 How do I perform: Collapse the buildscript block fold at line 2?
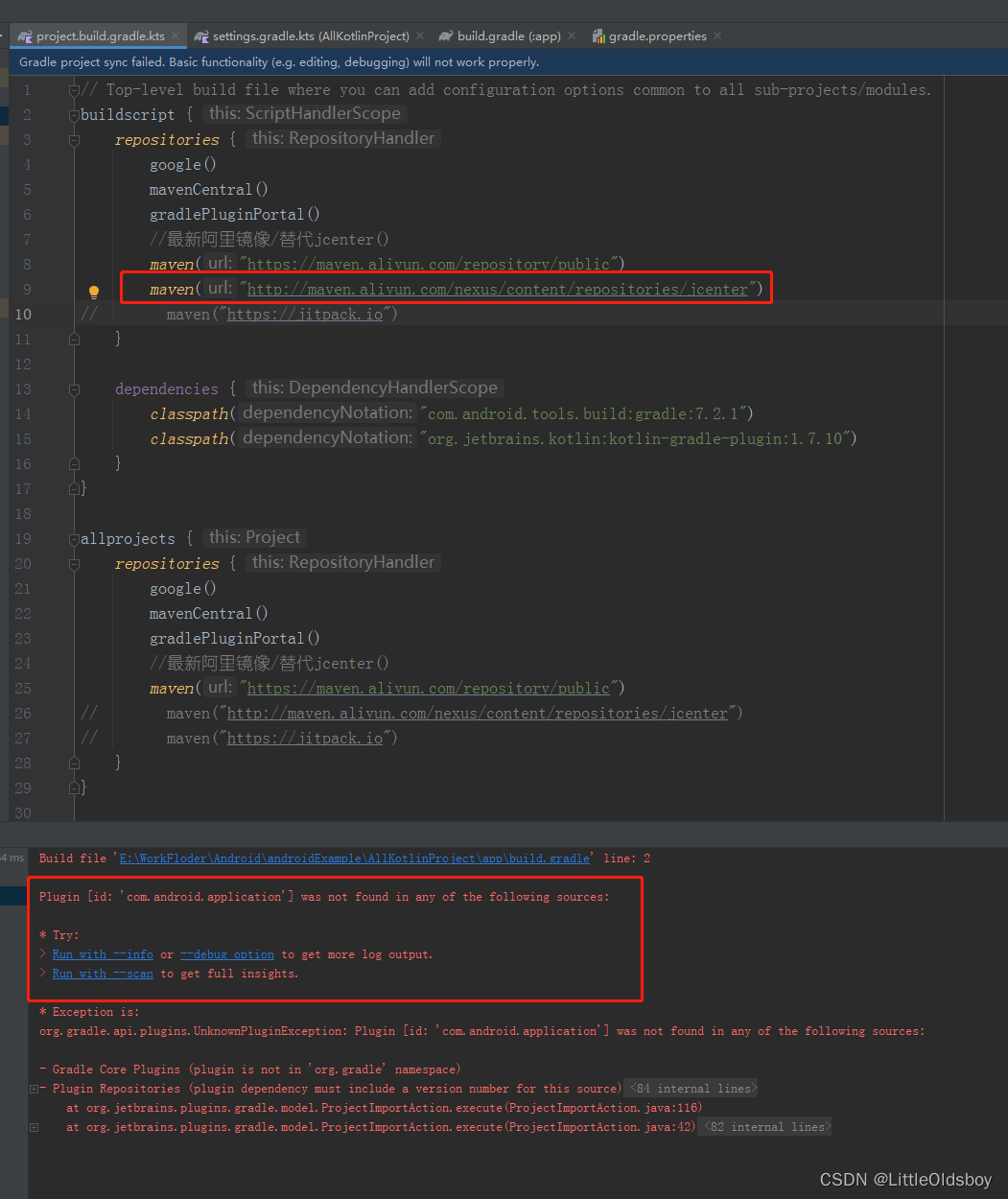[74, 115]
